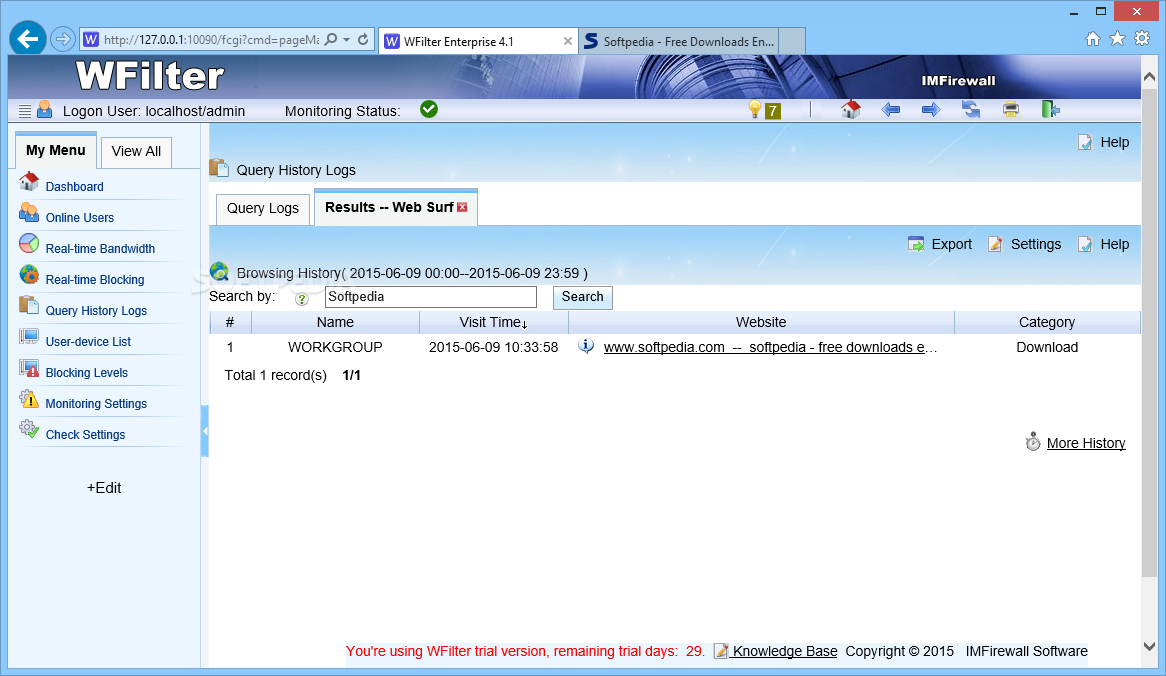This screenshot has width=1166, height=676.
Task: Sort by the Name column header
Action: (335, 322)
